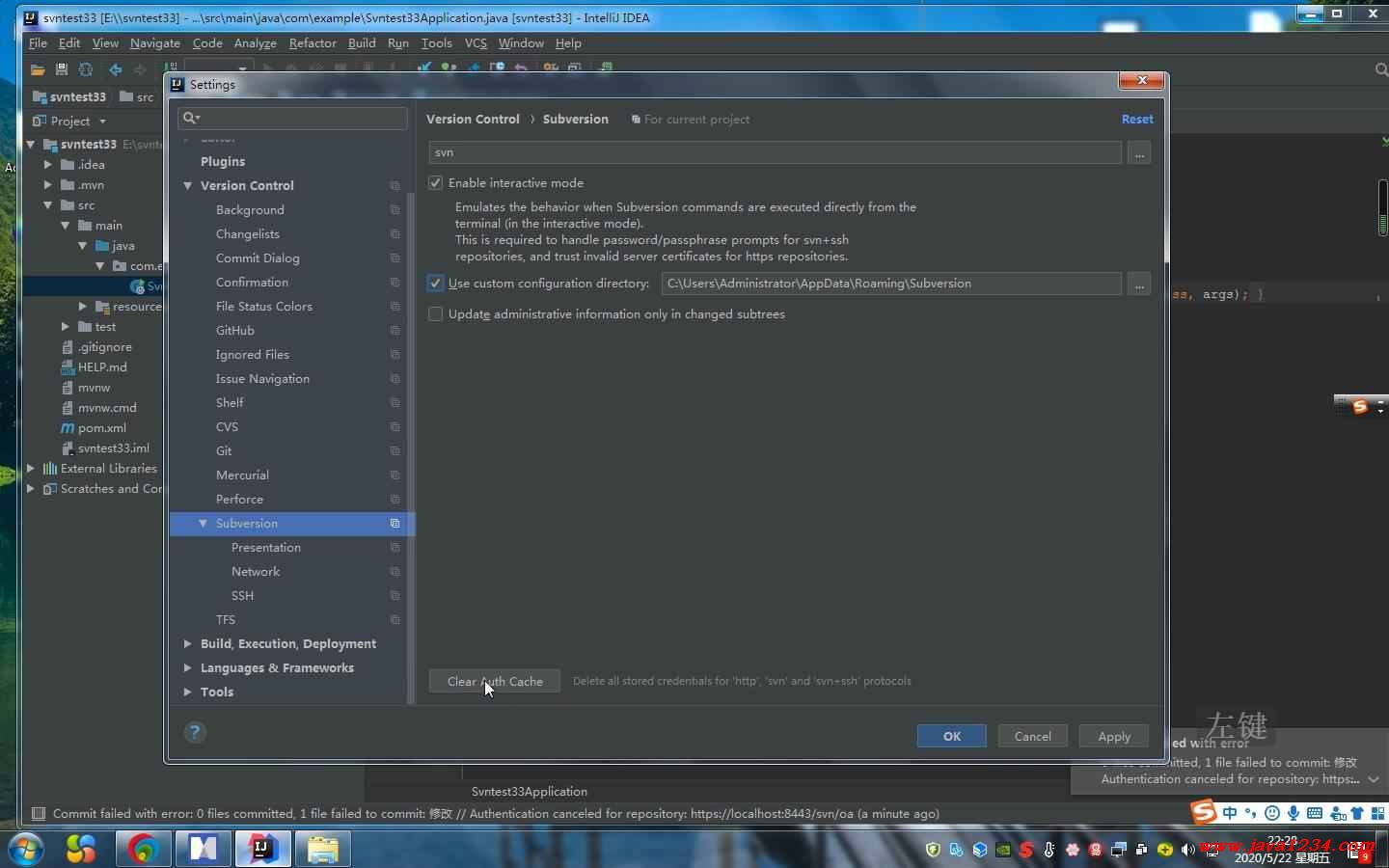Viewport: 1389px width, 868px height.
Task: Expand the .idea folder in project tree
Action: [x=48, y=165]
